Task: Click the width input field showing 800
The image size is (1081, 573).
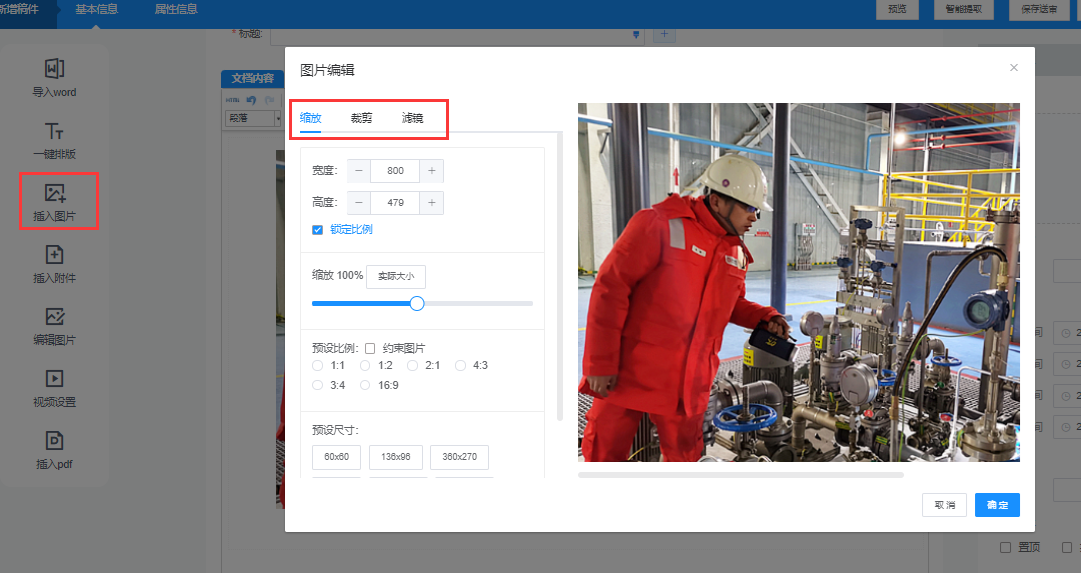Action: [x=395, y=171]
